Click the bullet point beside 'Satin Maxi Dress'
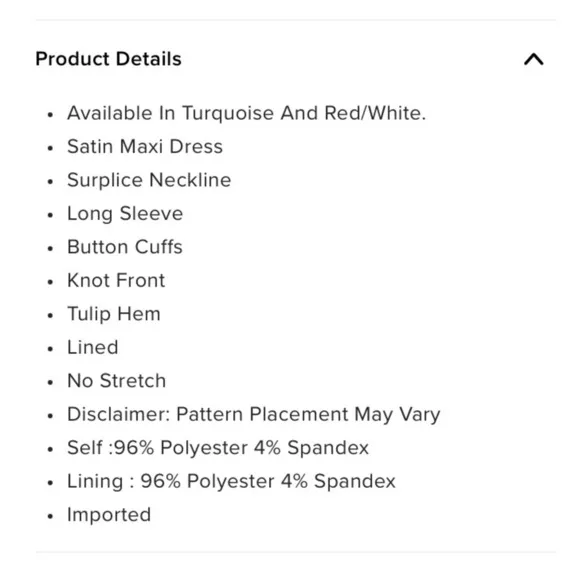The width and height of the screenshot is (580, 580). 51,148
